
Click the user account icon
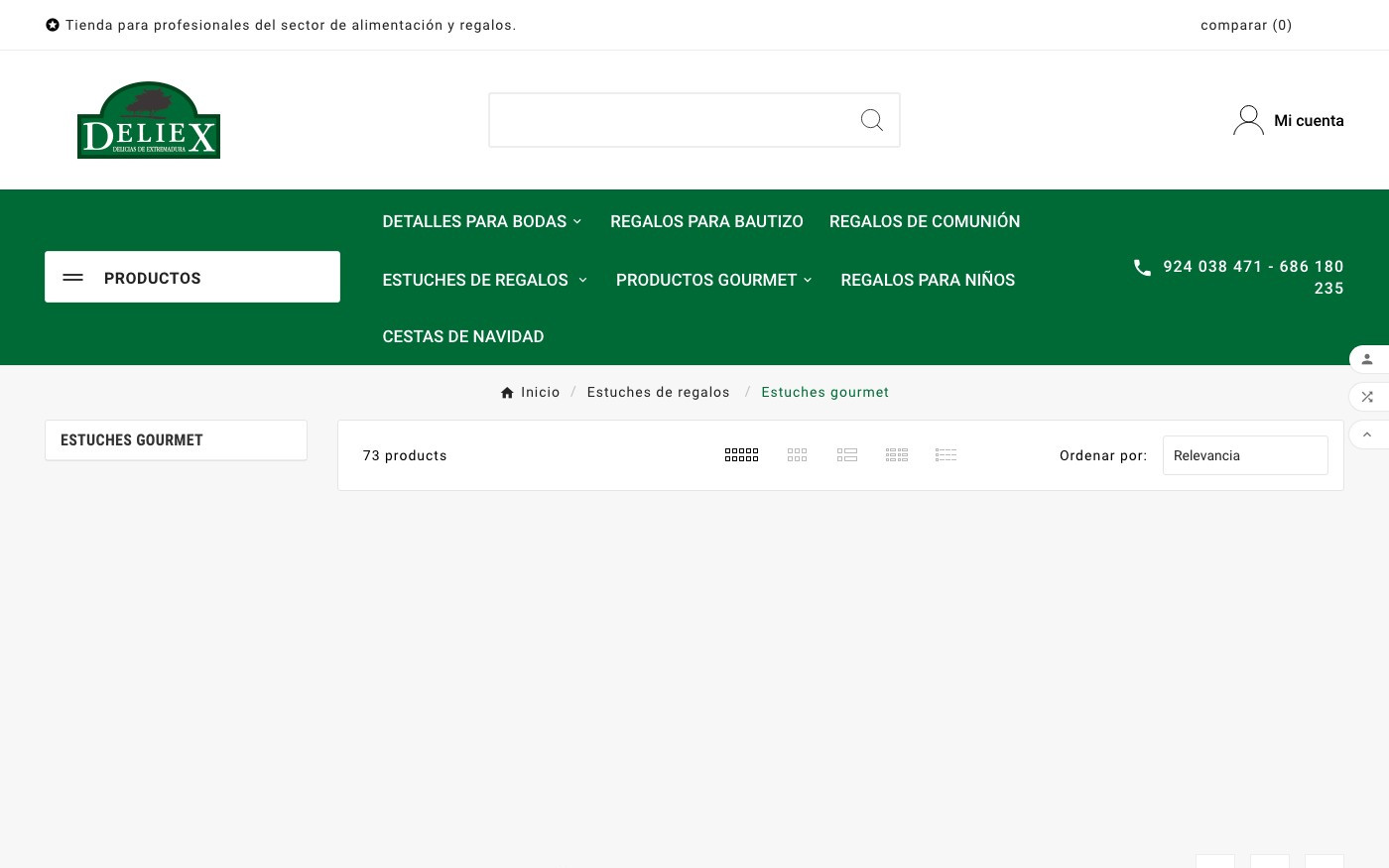pos(1248,120)
